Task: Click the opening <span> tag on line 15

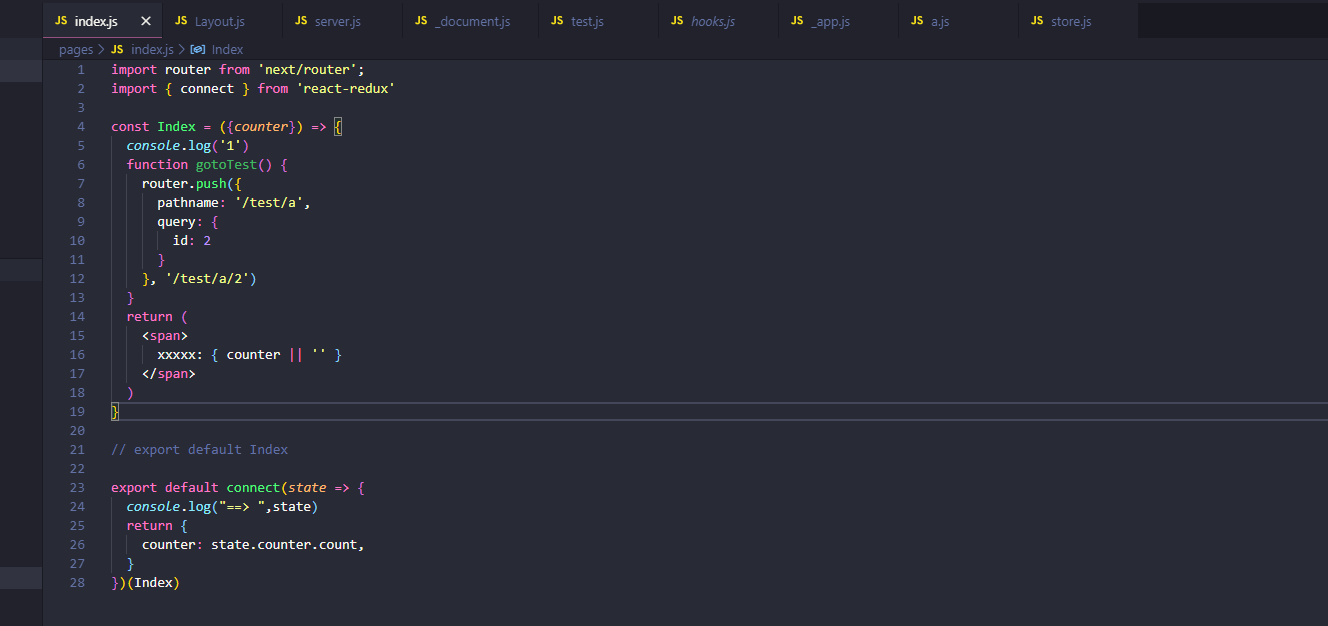Action: coord(165,336)
